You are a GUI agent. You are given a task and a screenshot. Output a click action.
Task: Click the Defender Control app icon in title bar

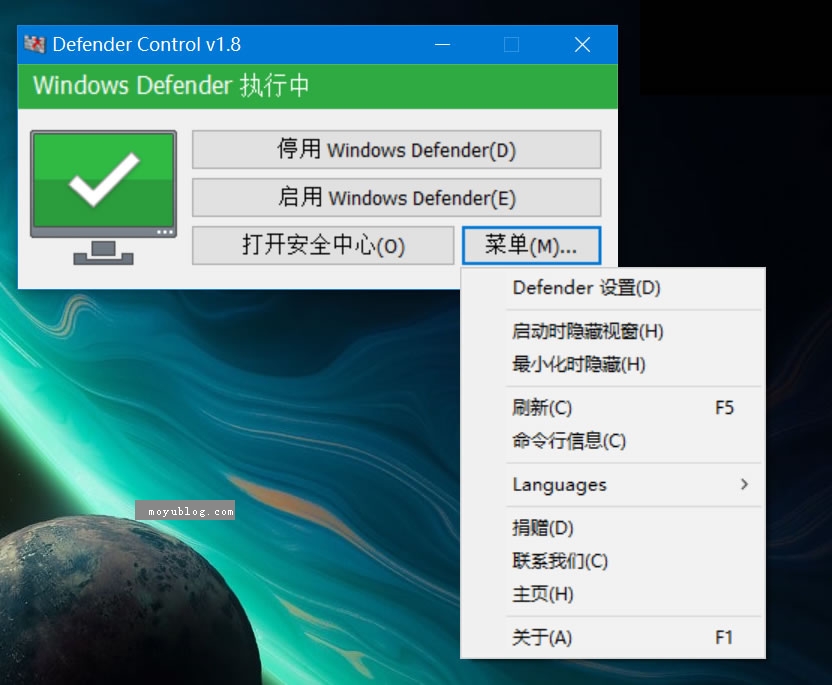pyautogui.click(x=35, y=44)
